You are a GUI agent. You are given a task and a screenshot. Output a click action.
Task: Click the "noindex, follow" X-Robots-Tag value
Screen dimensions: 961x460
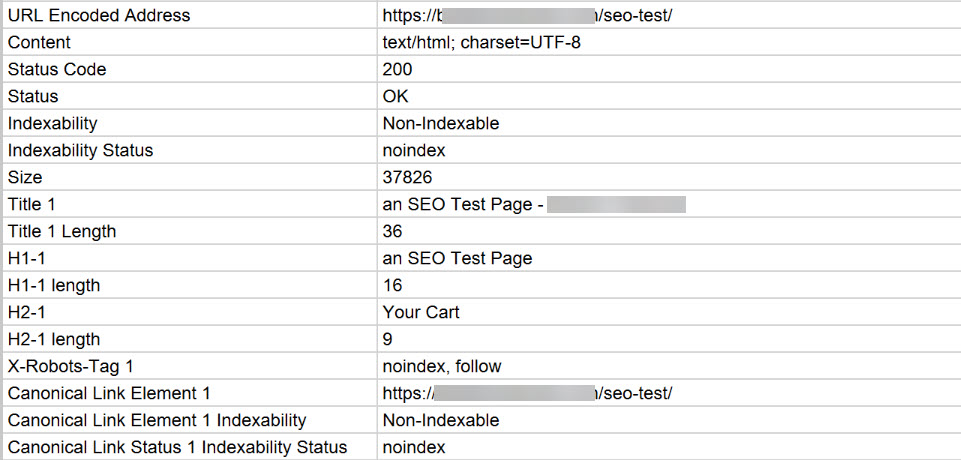tap(442, 366)
